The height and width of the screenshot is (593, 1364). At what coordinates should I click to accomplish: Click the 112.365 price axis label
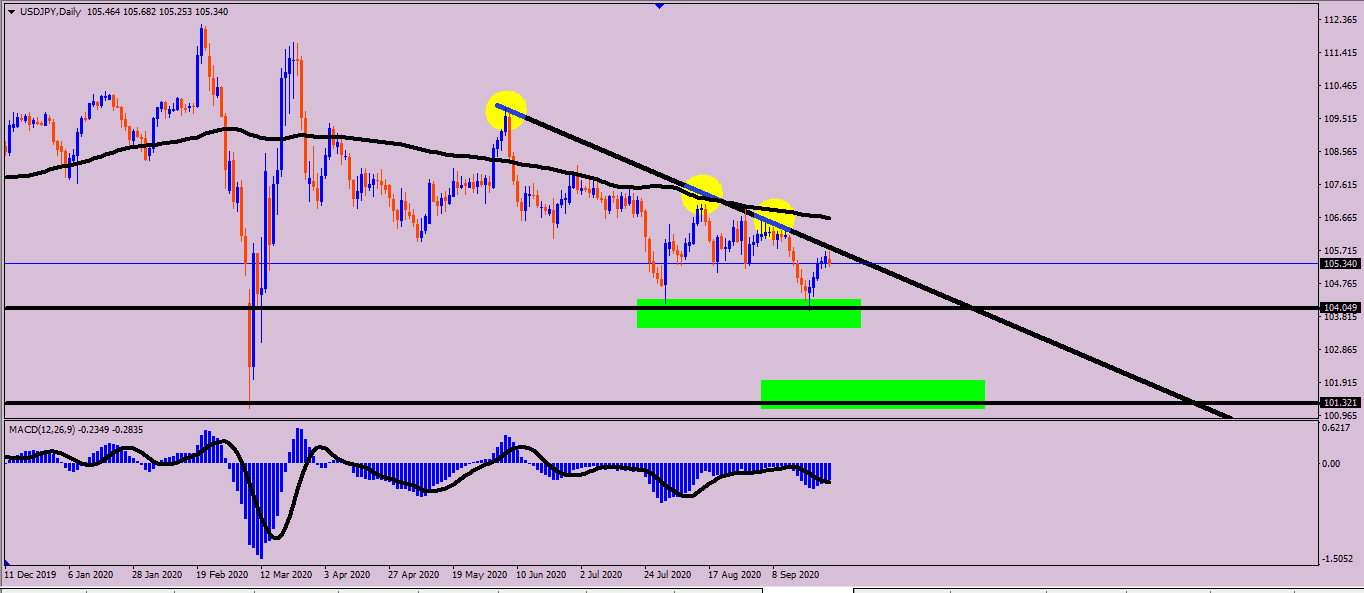point(1338,20)
